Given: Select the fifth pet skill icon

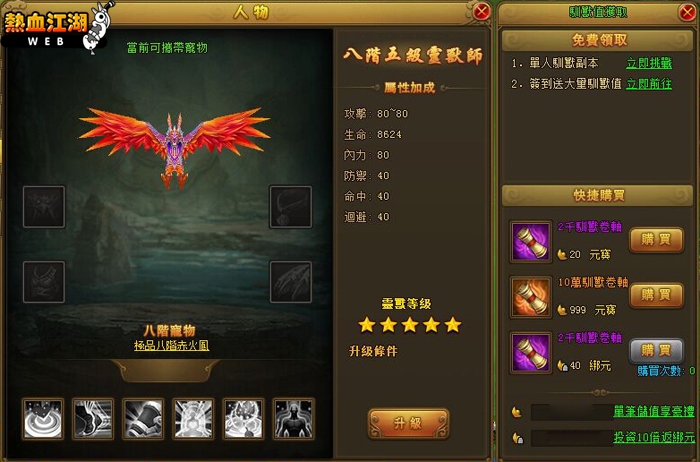Looking at the screenshot, I should point(243,419).
